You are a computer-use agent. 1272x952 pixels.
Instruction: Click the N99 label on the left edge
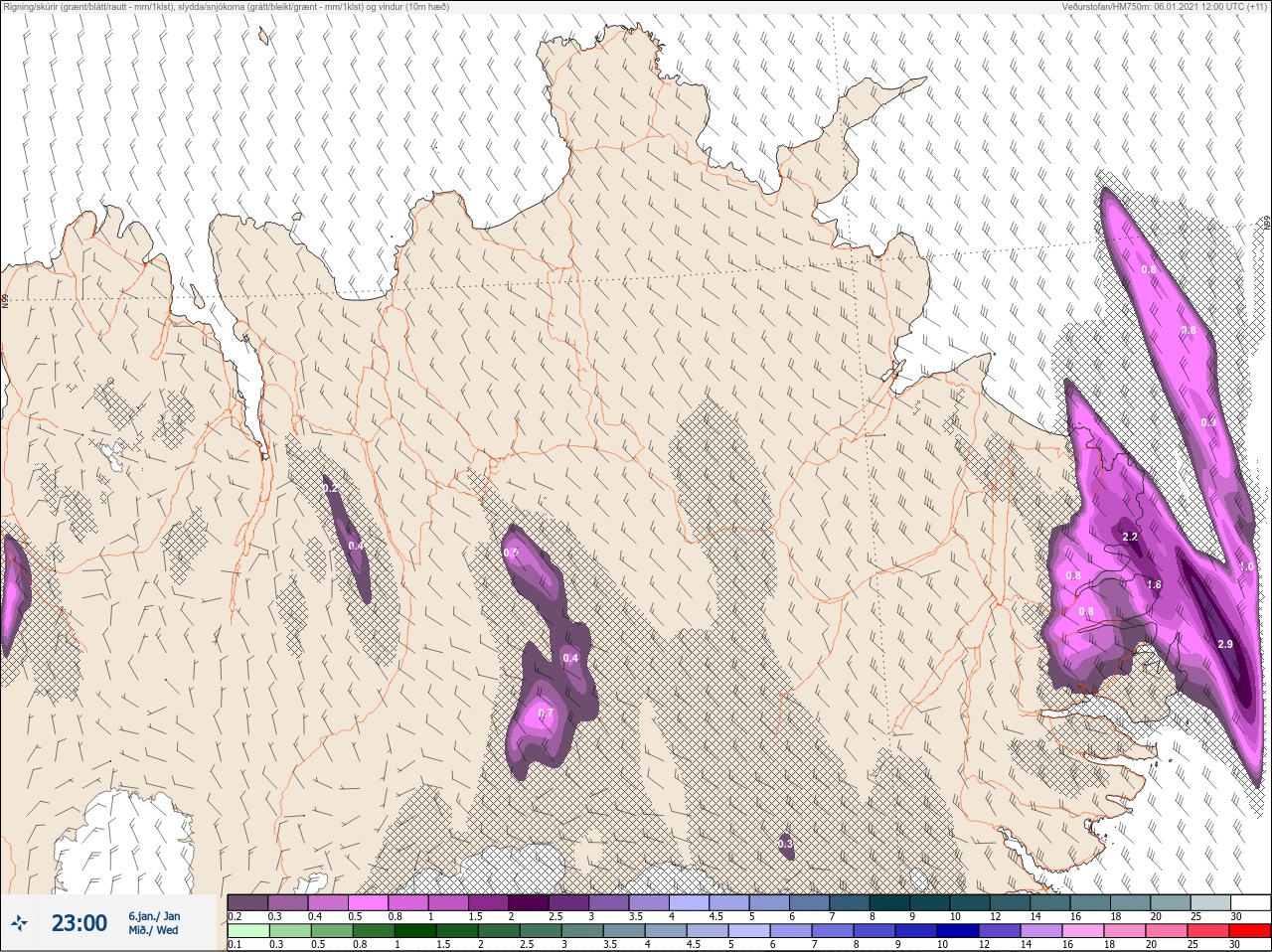click(5, 300)
